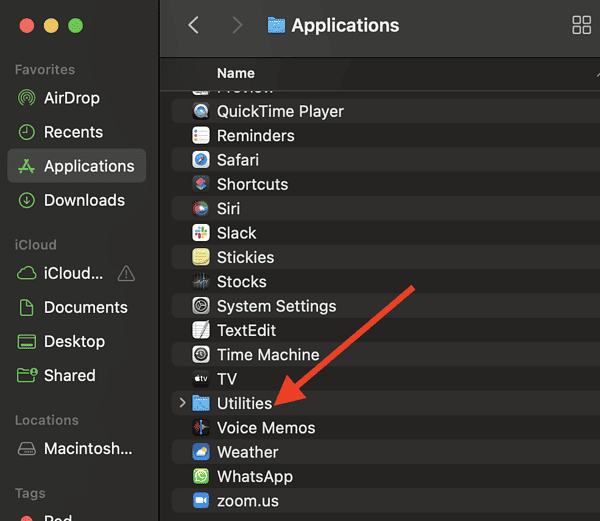Screen dimensions: 600x521
Task: Click the Time Machine icon
Action: pos(201,355)
